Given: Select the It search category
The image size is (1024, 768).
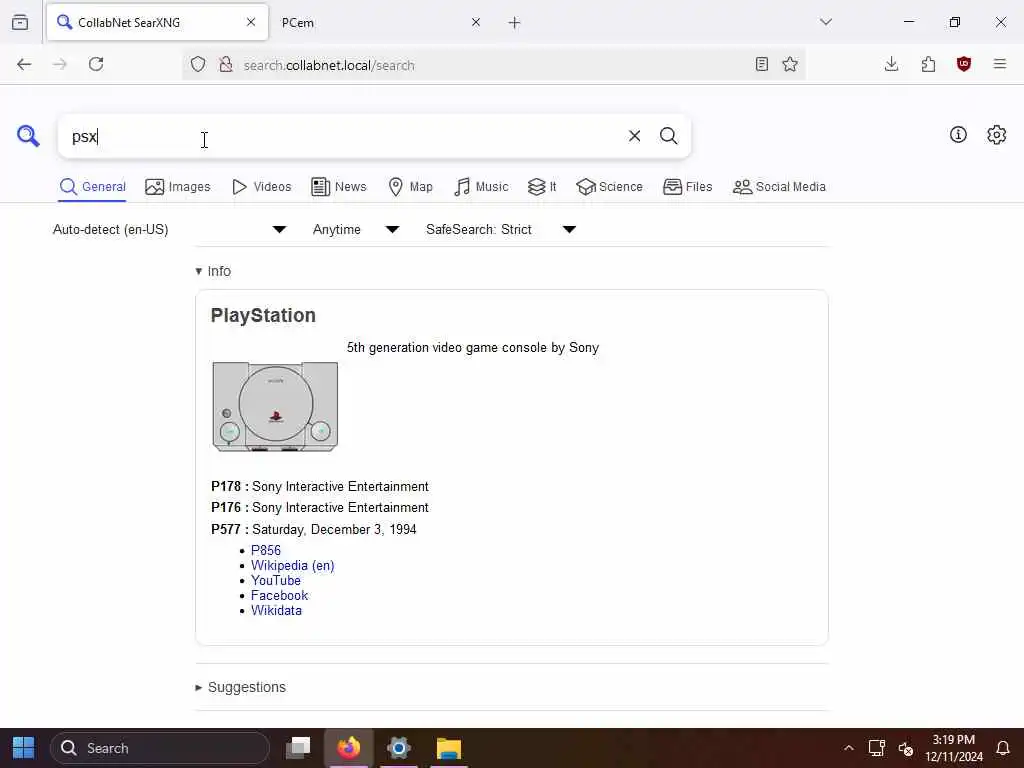Looking at the screenshot, I should pos(542,187).
